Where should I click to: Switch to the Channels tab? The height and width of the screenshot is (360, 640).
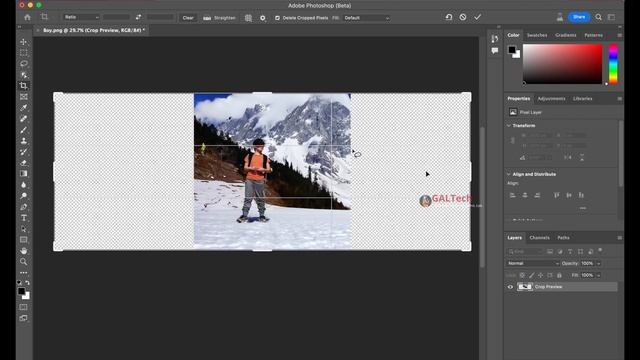click(x=540, y=238)
